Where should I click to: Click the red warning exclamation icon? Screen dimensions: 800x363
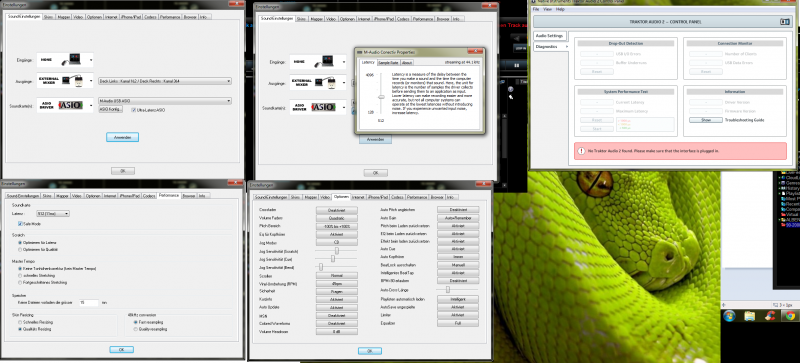tap(581, 151)
